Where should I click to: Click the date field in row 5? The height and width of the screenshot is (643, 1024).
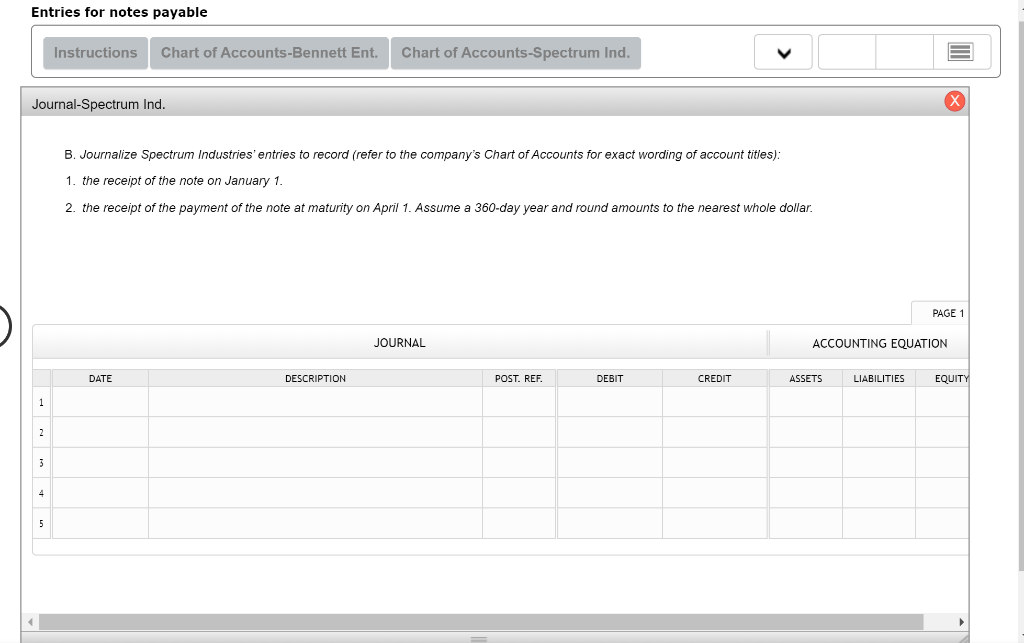100,524
